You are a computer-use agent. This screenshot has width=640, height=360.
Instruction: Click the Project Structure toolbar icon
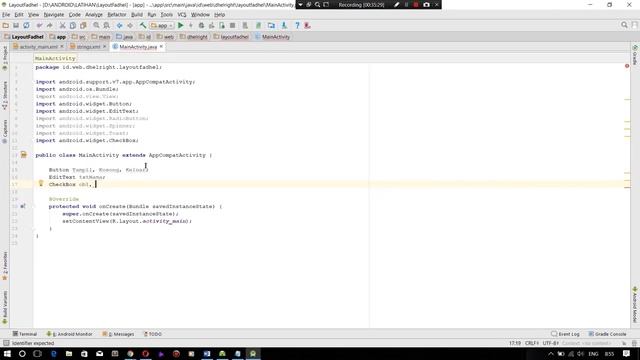[271, 25]
